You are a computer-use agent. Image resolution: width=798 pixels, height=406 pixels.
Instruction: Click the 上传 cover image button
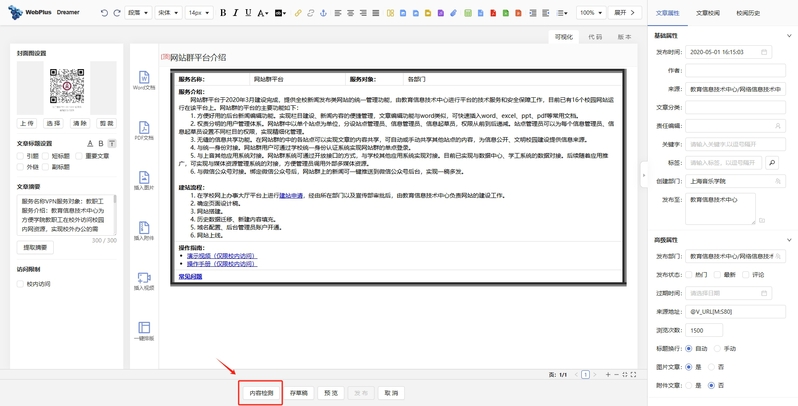click(x=27, y=123)
